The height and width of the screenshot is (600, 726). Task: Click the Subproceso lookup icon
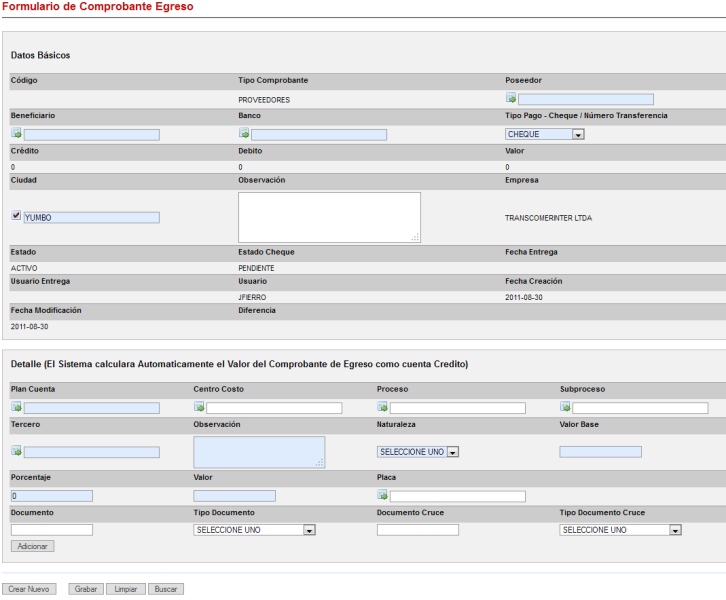(x=566, y=408)
